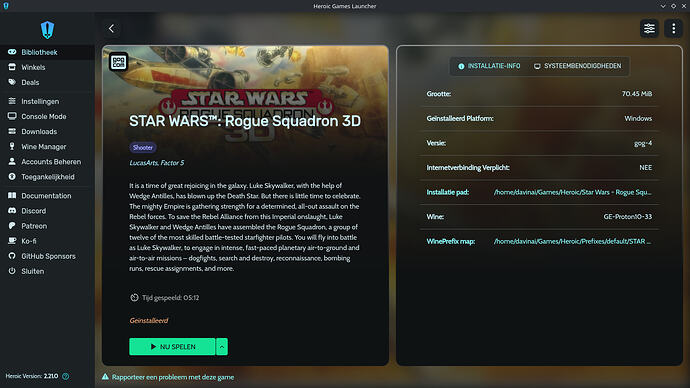
Task: Click the WinePrefix map: label
Action: tap(451, 241)
